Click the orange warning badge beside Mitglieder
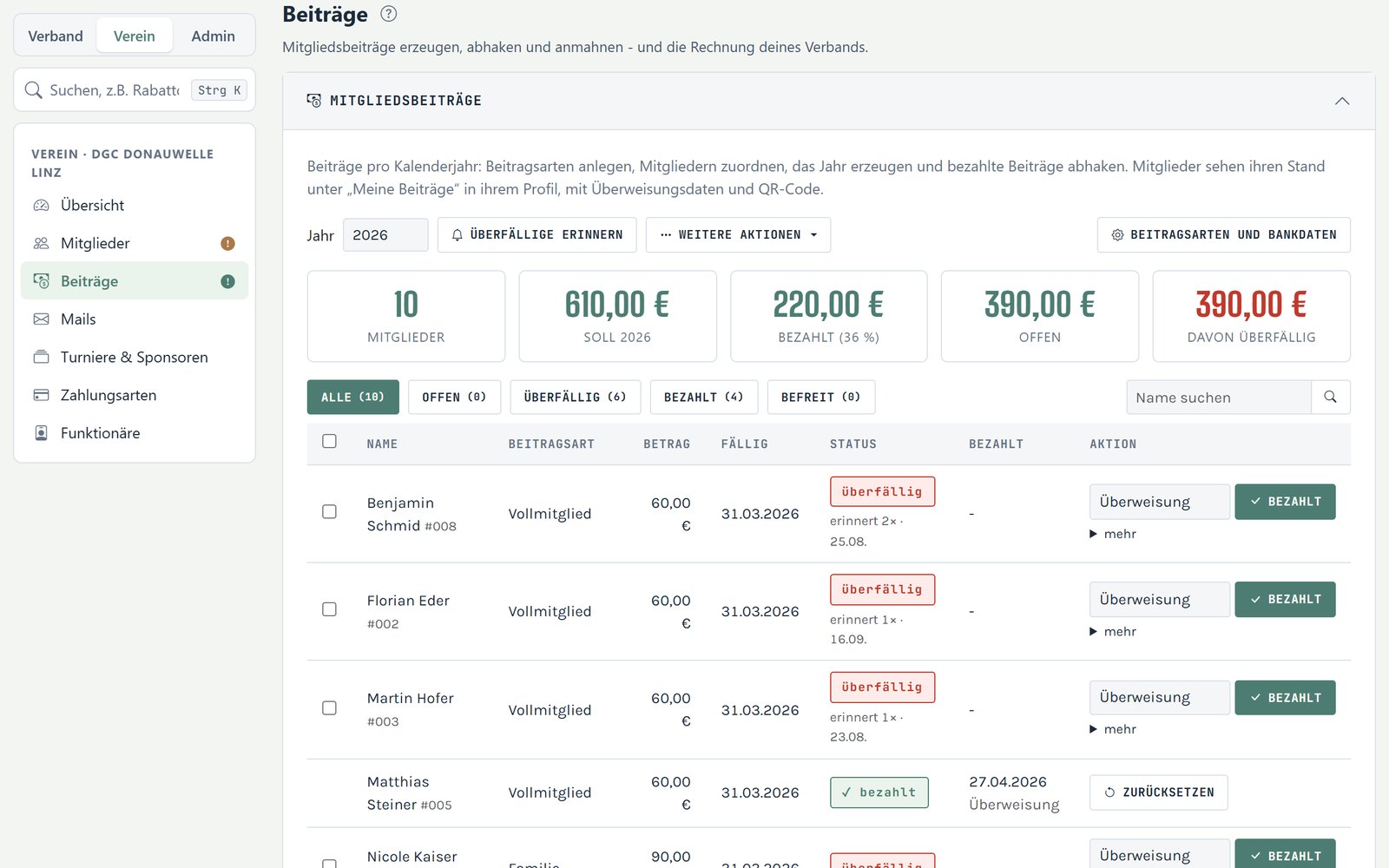This screenshot has height=868, width=1389. 227,244
